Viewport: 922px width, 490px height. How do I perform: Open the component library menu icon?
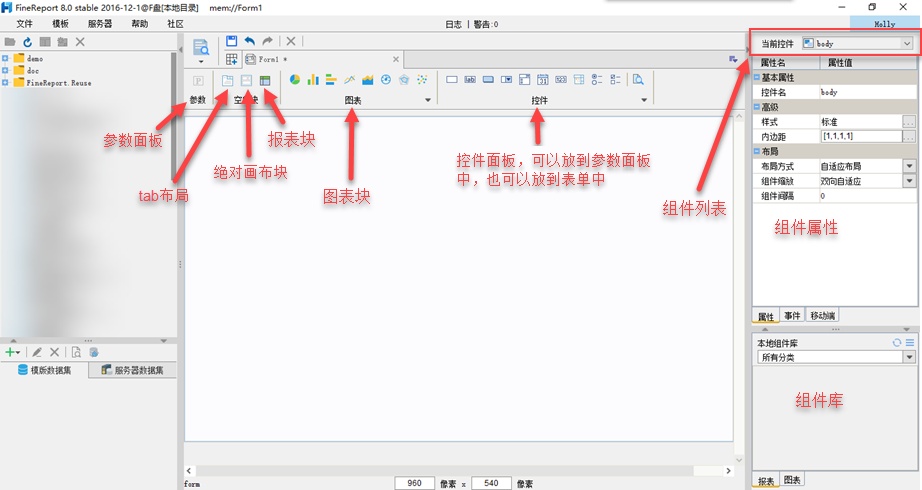[910, 342]
